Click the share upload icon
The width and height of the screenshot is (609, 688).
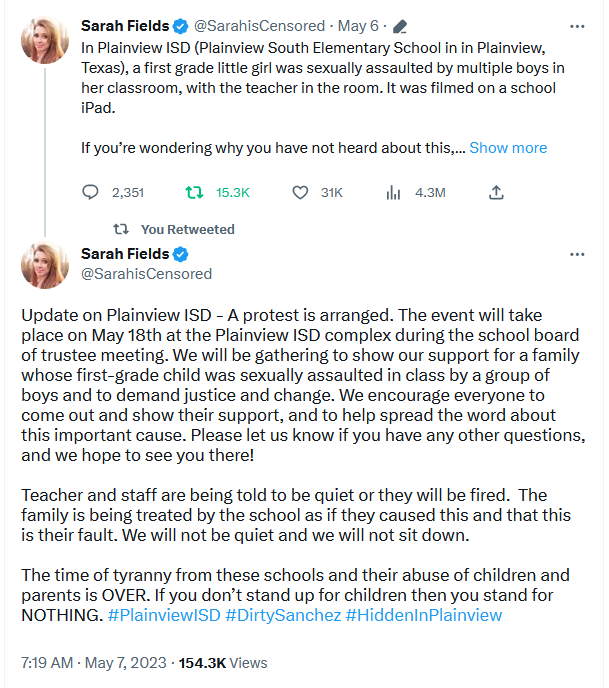pyautogui.click(x=496, y=192)
